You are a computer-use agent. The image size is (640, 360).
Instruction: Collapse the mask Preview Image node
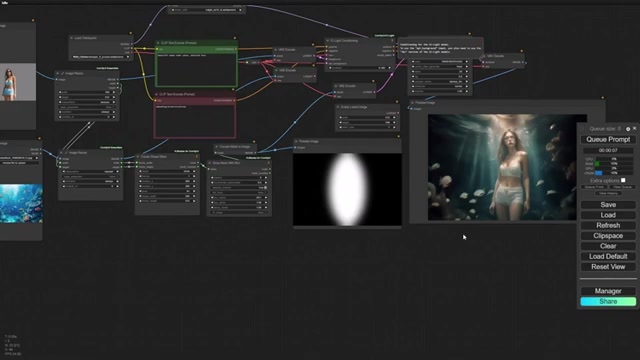coord(296,142)
